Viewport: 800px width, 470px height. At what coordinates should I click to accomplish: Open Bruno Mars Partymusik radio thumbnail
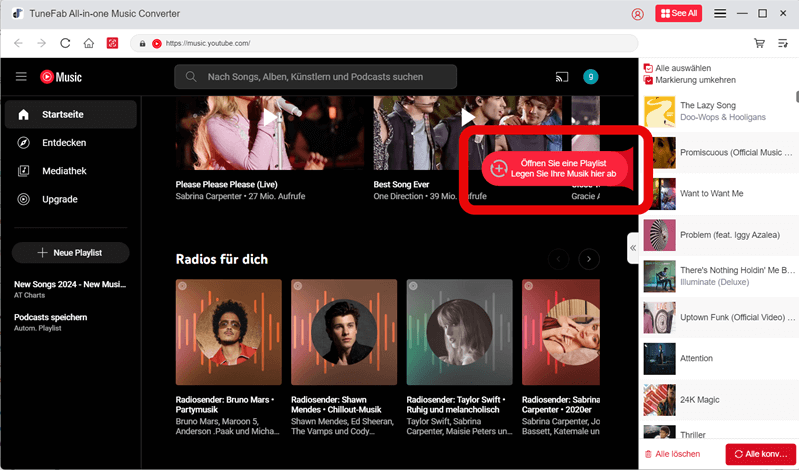click(229, 332)
